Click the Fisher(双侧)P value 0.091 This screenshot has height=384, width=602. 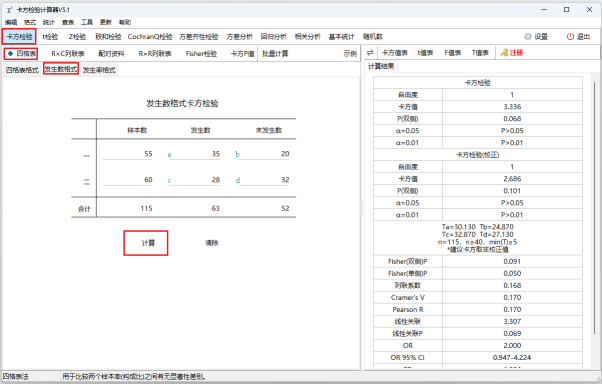coord(512,262)
